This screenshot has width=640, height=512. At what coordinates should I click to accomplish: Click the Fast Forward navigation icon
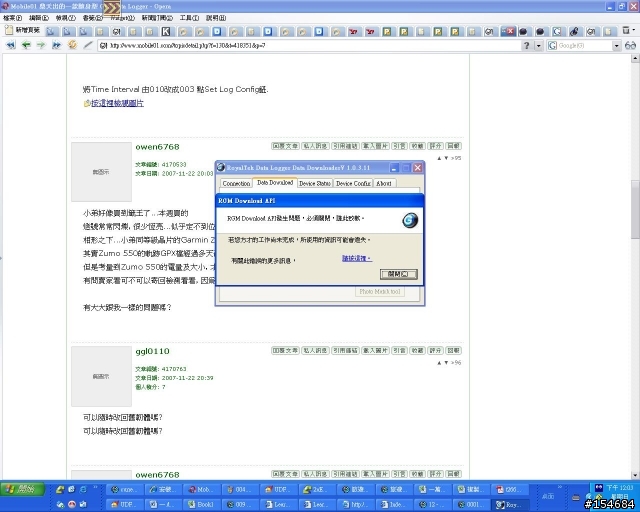click(56, 45)
